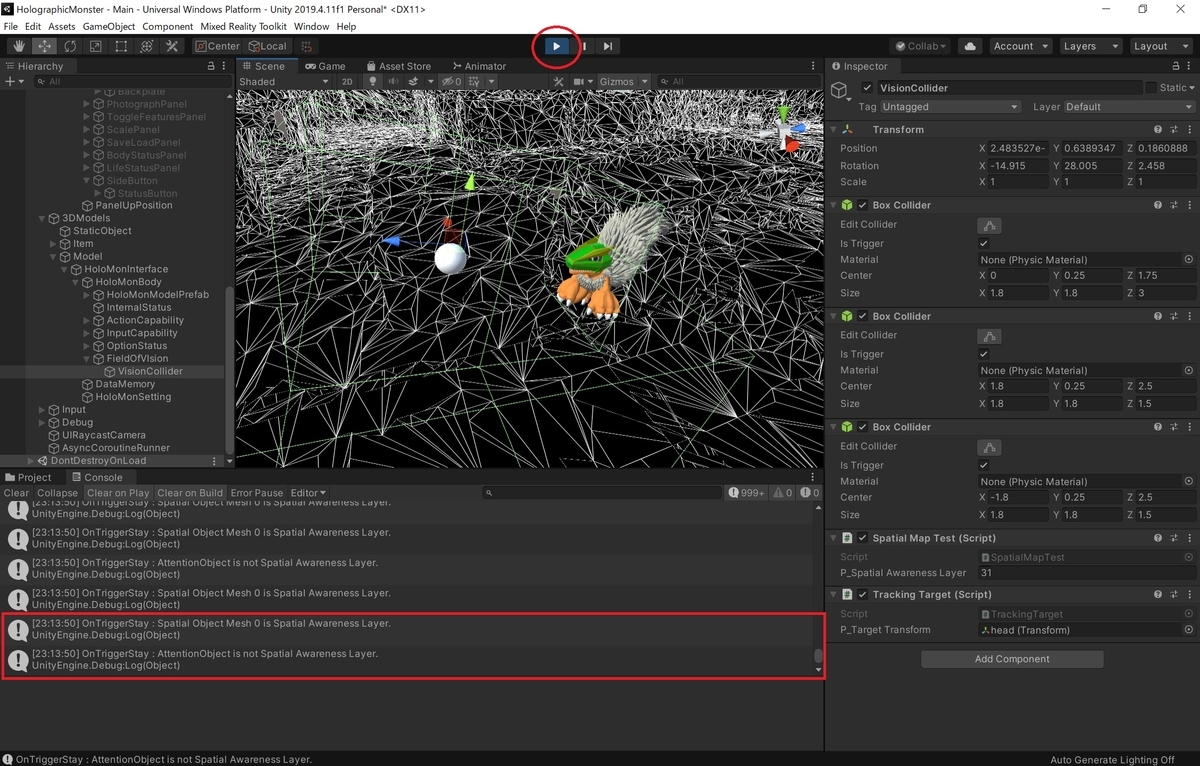Switch to the Game tab

coord(325,66)
